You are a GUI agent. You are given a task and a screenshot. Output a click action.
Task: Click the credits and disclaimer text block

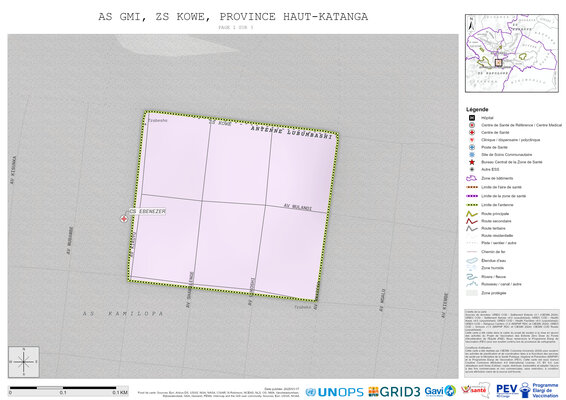click(x=511, y=343)
